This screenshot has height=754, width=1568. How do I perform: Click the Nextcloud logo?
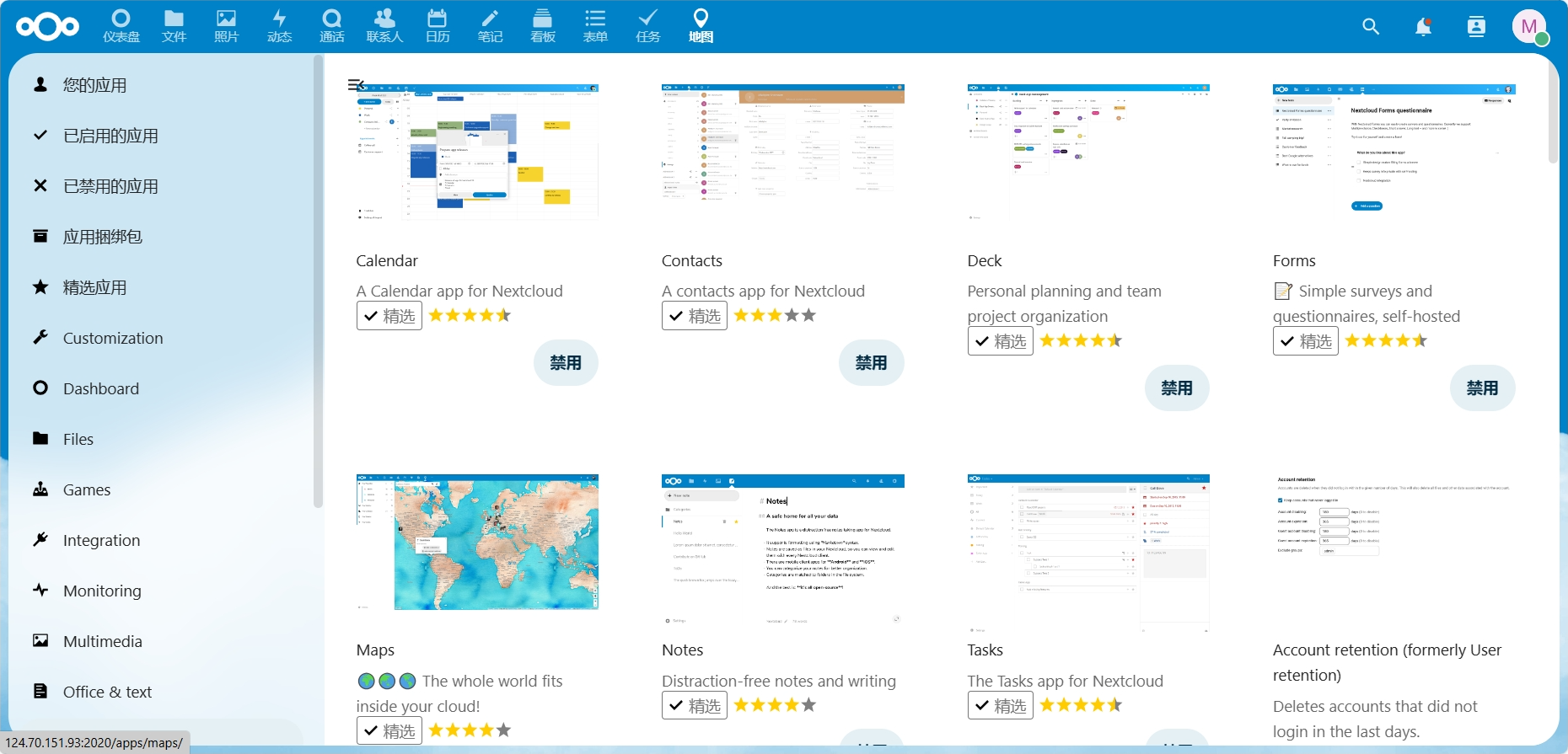click(x=48, y=27)
